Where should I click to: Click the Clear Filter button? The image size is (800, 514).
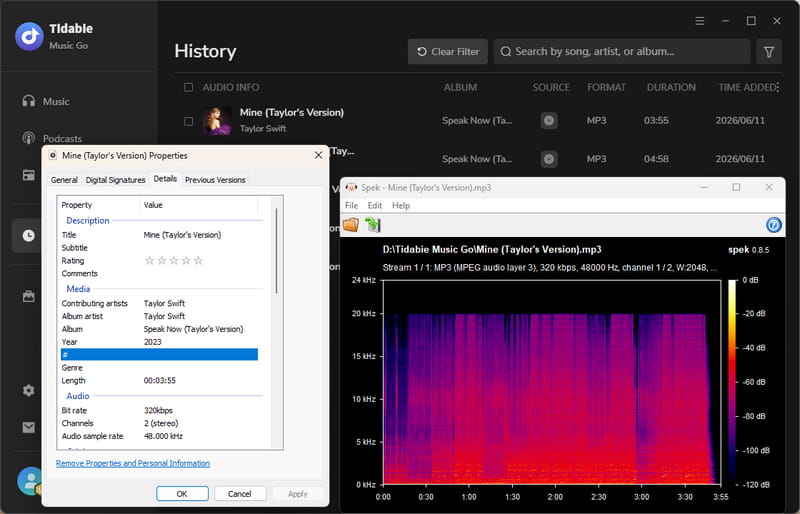tap(448, 52)
